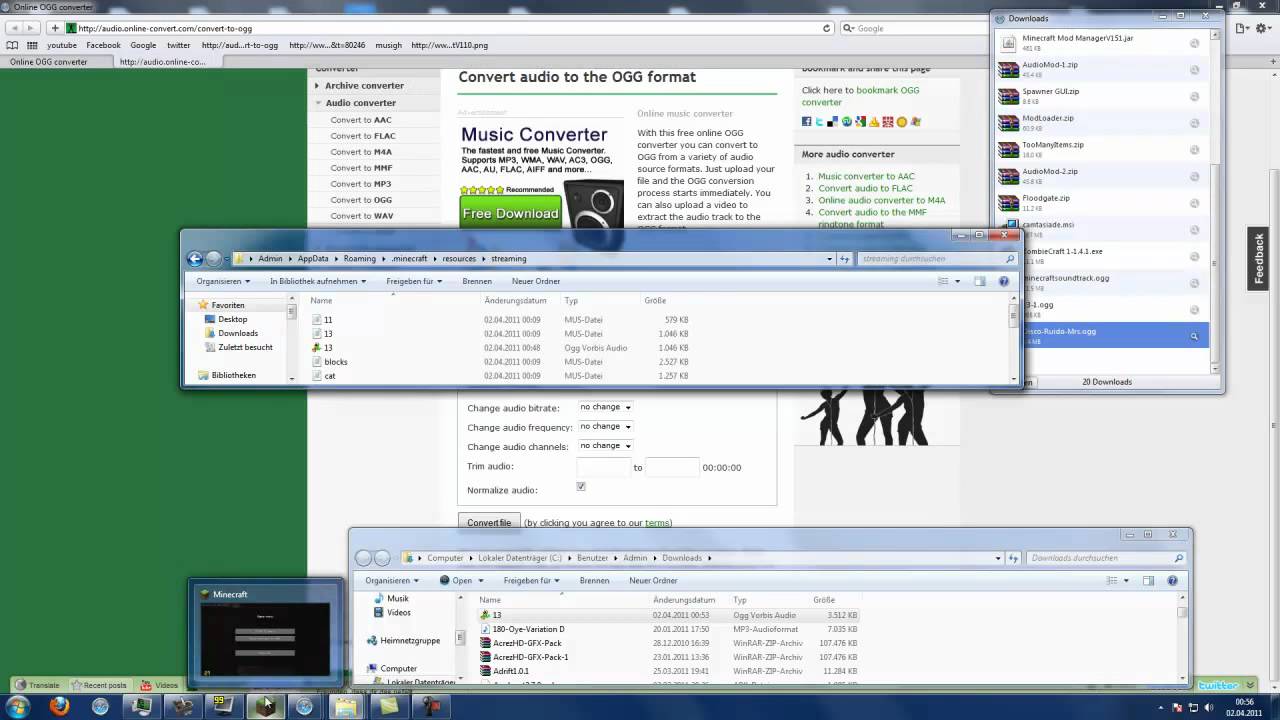
Task: Click the help icon in the Downloads Explorer window
Action: [1172, 580]
